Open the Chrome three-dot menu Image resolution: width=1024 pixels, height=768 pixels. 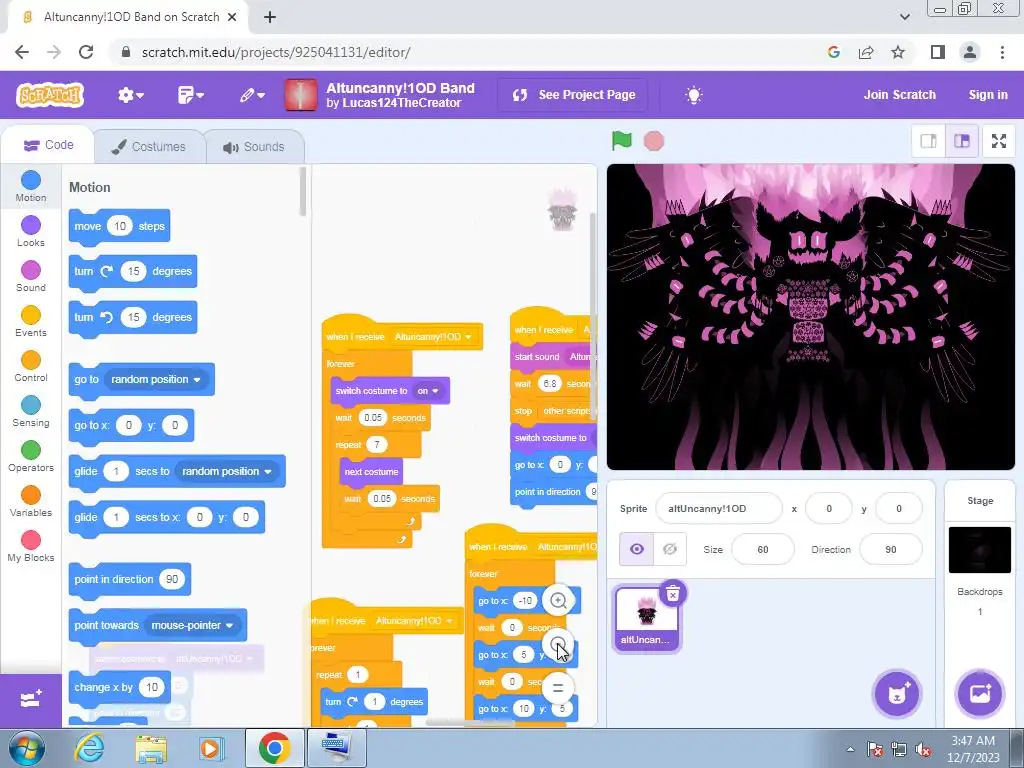[1002, 52]
